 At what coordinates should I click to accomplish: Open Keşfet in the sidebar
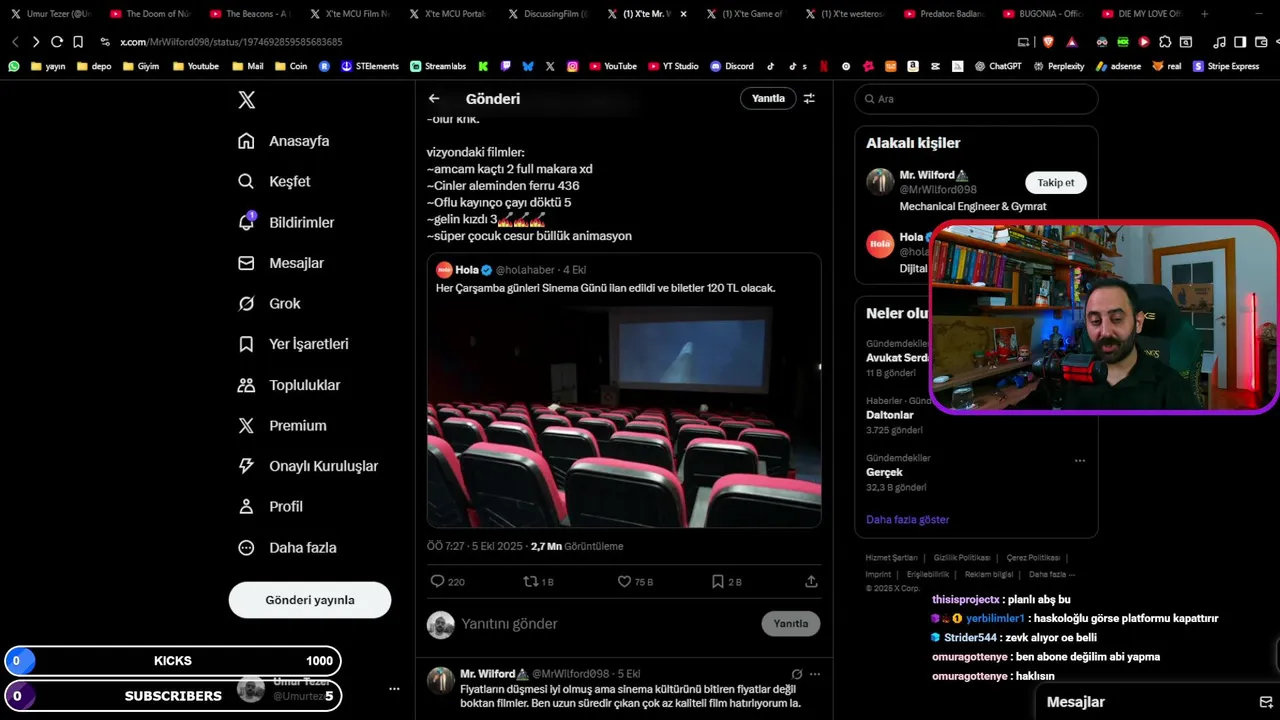[274, 182]
